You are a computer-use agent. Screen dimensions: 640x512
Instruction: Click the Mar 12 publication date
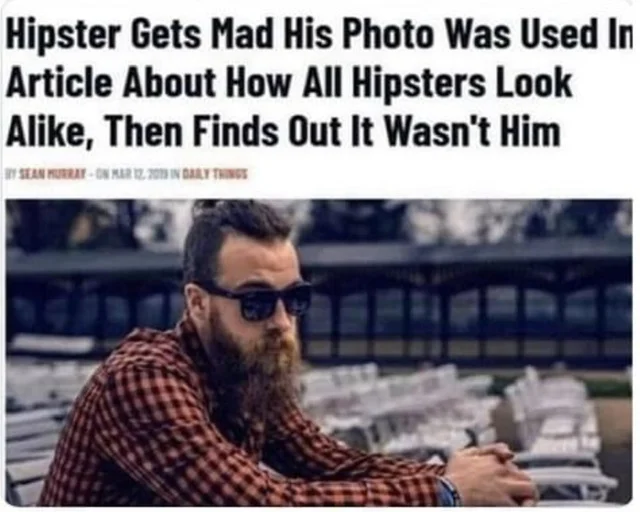[x=138, y=174]
